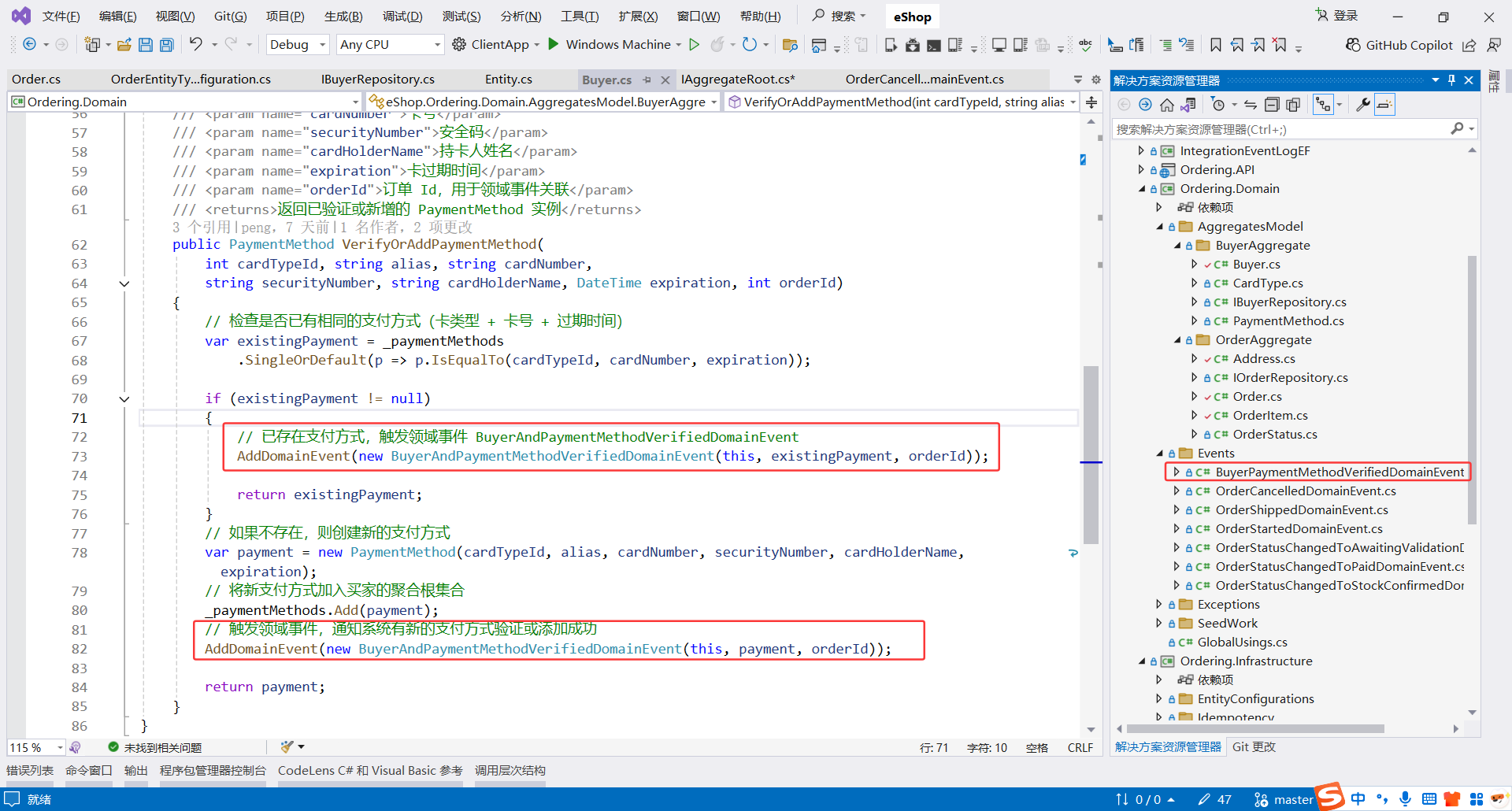Viewport: 1512px width, 811px height.
Task: Click the switch views icon in solution explorer
Action: point(1188,105)
